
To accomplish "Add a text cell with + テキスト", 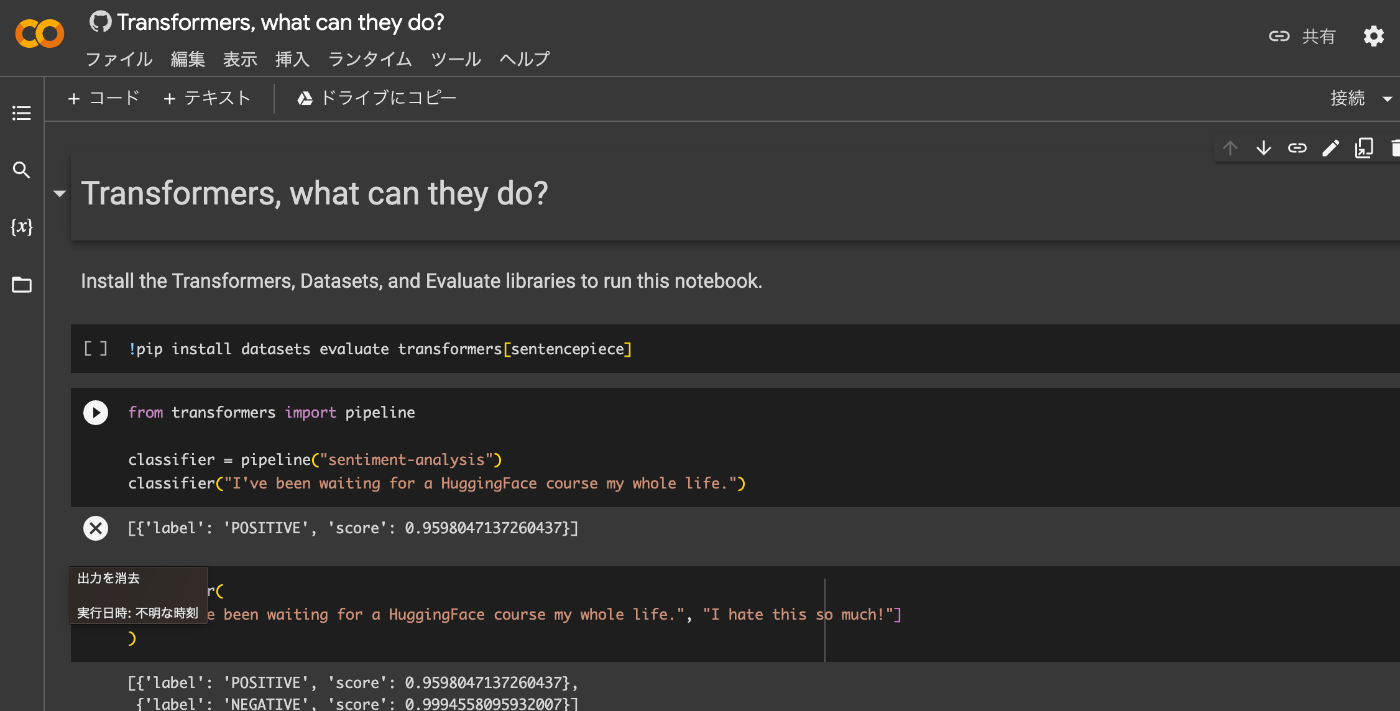I will [207, 98].
